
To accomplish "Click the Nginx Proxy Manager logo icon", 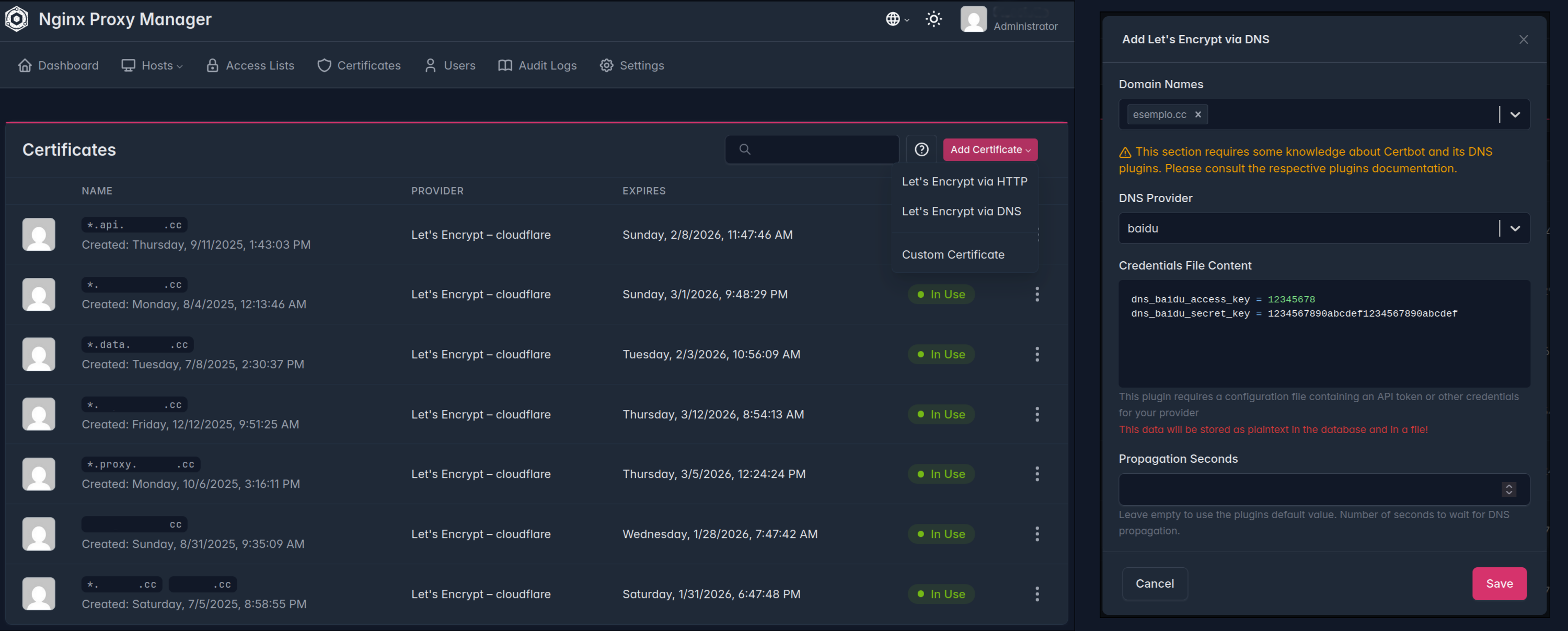I will click(x=16, y=19).
